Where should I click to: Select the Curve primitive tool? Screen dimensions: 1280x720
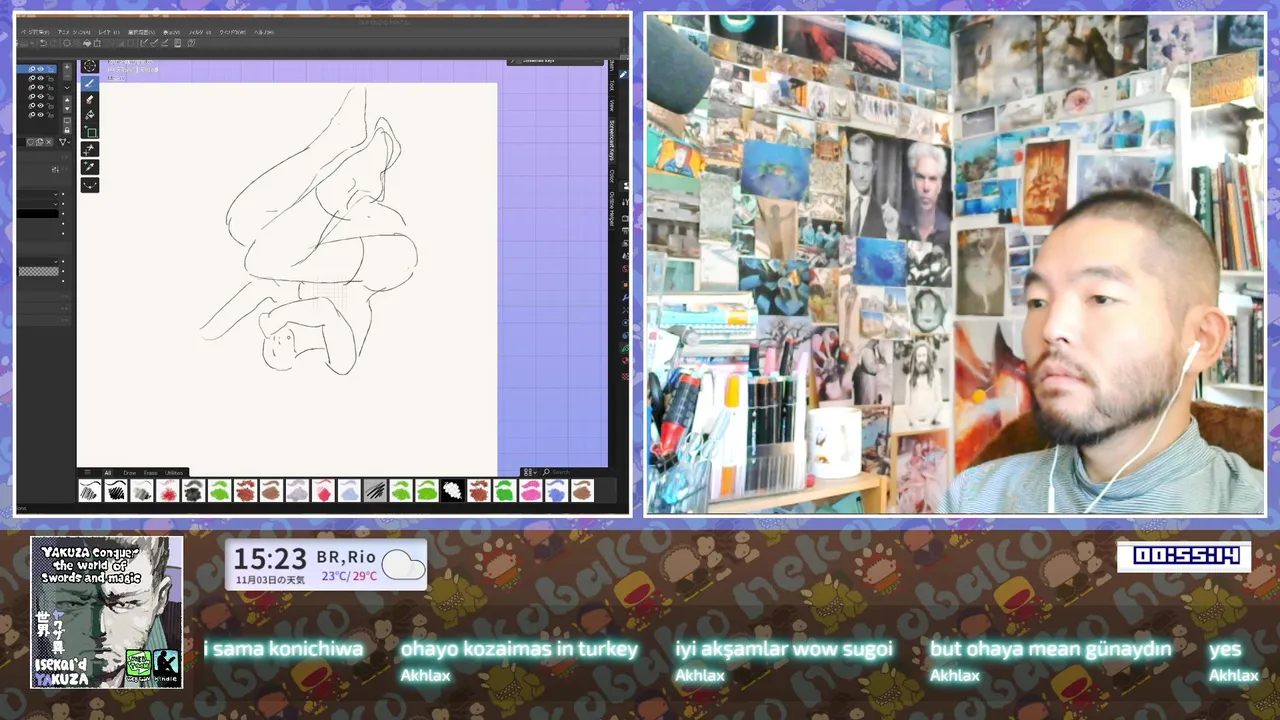(90, 185)
